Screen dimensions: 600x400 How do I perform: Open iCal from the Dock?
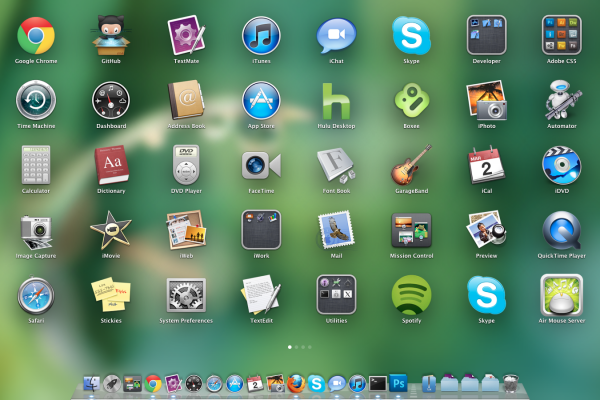255,384
